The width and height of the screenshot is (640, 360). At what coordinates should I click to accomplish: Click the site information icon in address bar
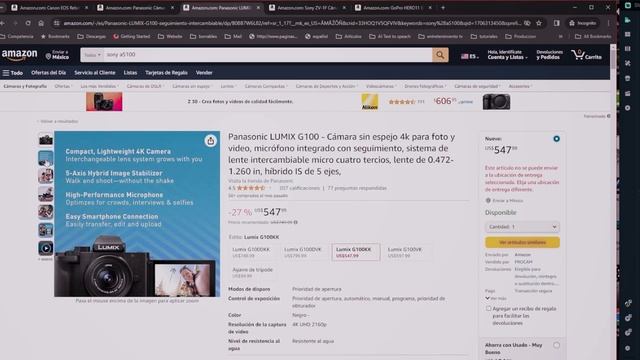[57, 23]
